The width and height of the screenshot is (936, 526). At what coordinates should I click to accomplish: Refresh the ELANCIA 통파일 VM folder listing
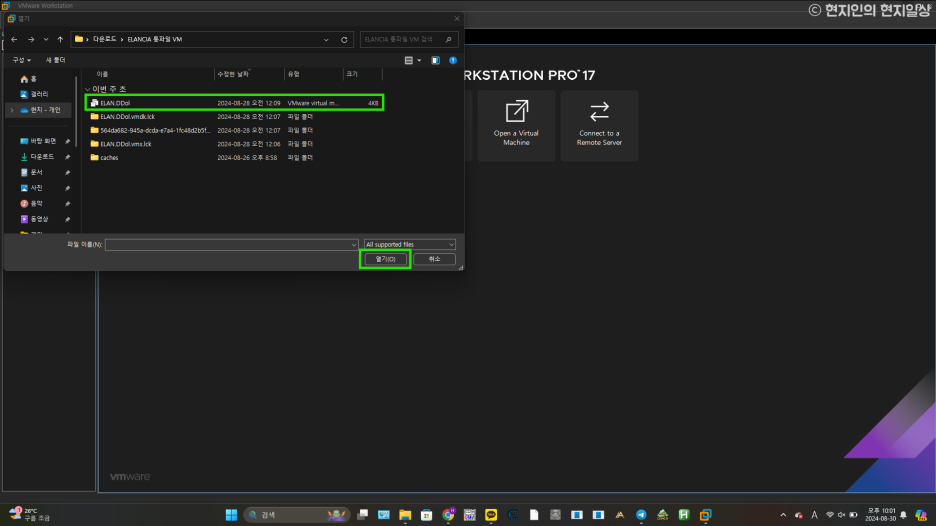tap(344, 40)
